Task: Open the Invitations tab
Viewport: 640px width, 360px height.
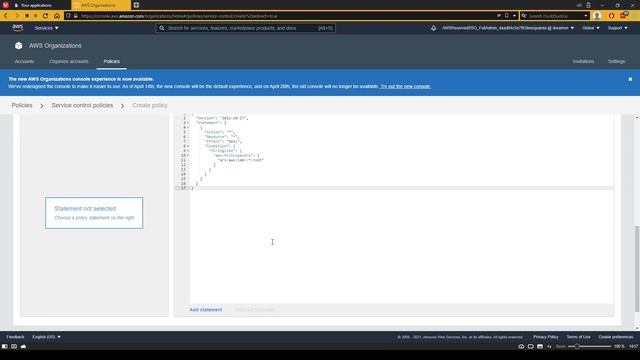Action: pyautogui.click(x=583, y=61)
